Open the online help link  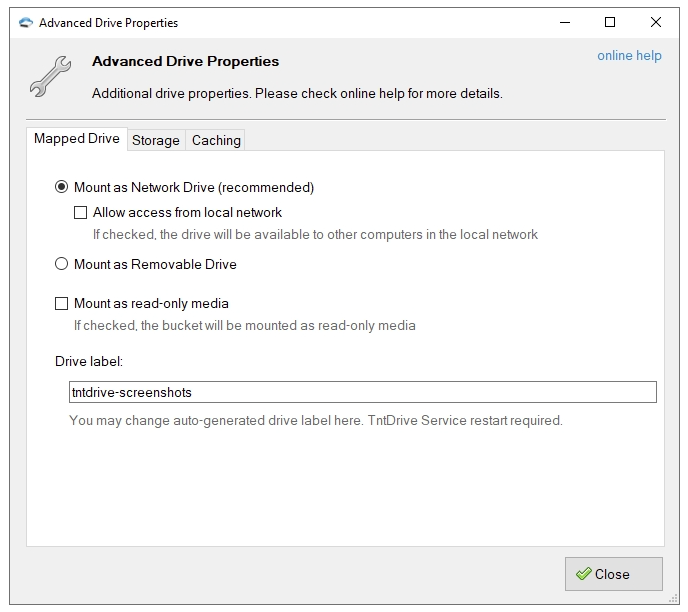tap(629, 56)
